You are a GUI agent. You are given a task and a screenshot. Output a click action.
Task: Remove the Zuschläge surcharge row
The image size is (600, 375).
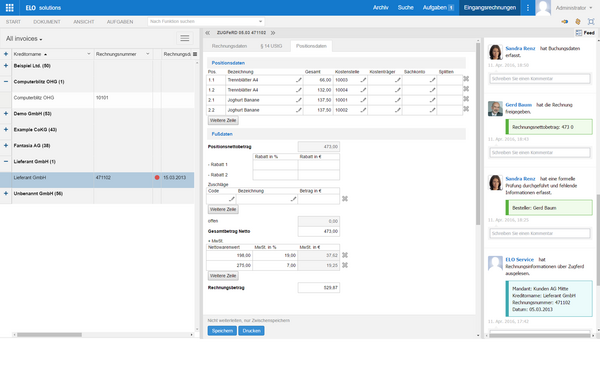(x=345, y=199)
